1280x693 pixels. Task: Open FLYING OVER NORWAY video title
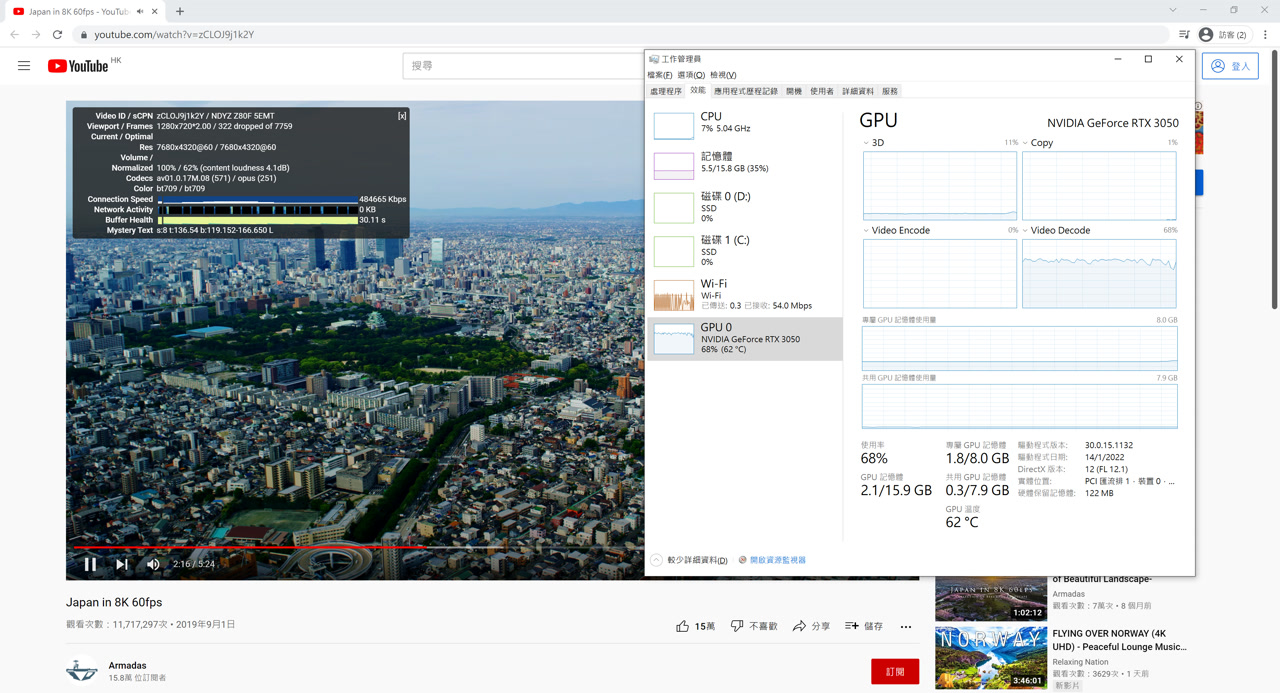click(x=1120, y=640)
